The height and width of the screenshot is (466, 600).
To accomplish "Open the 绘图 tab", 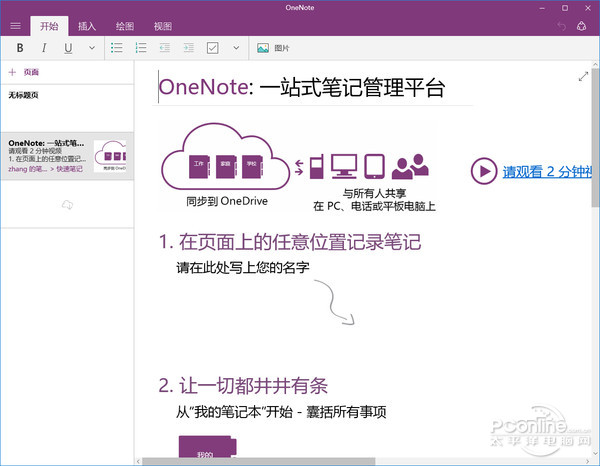I will pyautogui.click(x=125, y=26).
